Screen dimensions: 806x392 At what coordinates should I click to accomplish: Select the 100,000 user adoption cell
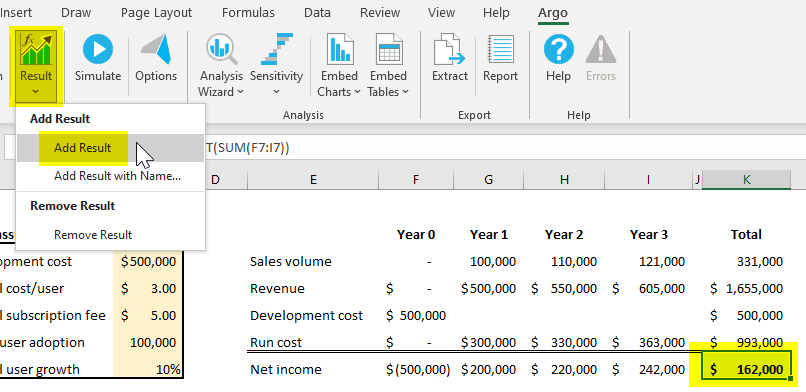coord(148,343)
